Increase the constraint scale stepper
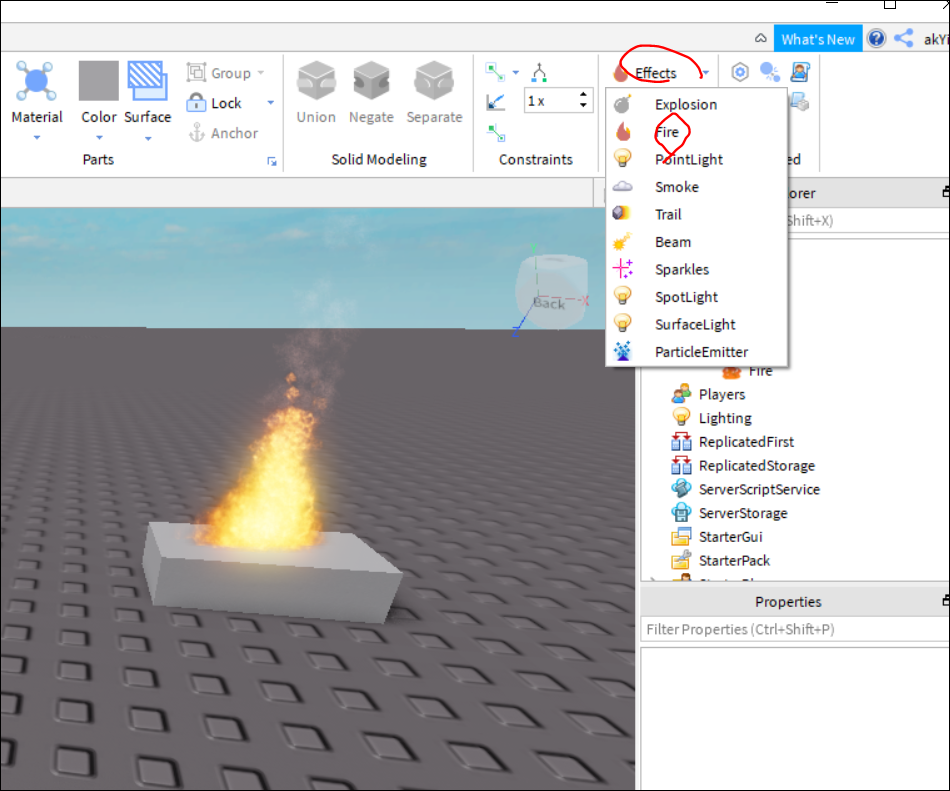950x791 pixels. (583, 94)
